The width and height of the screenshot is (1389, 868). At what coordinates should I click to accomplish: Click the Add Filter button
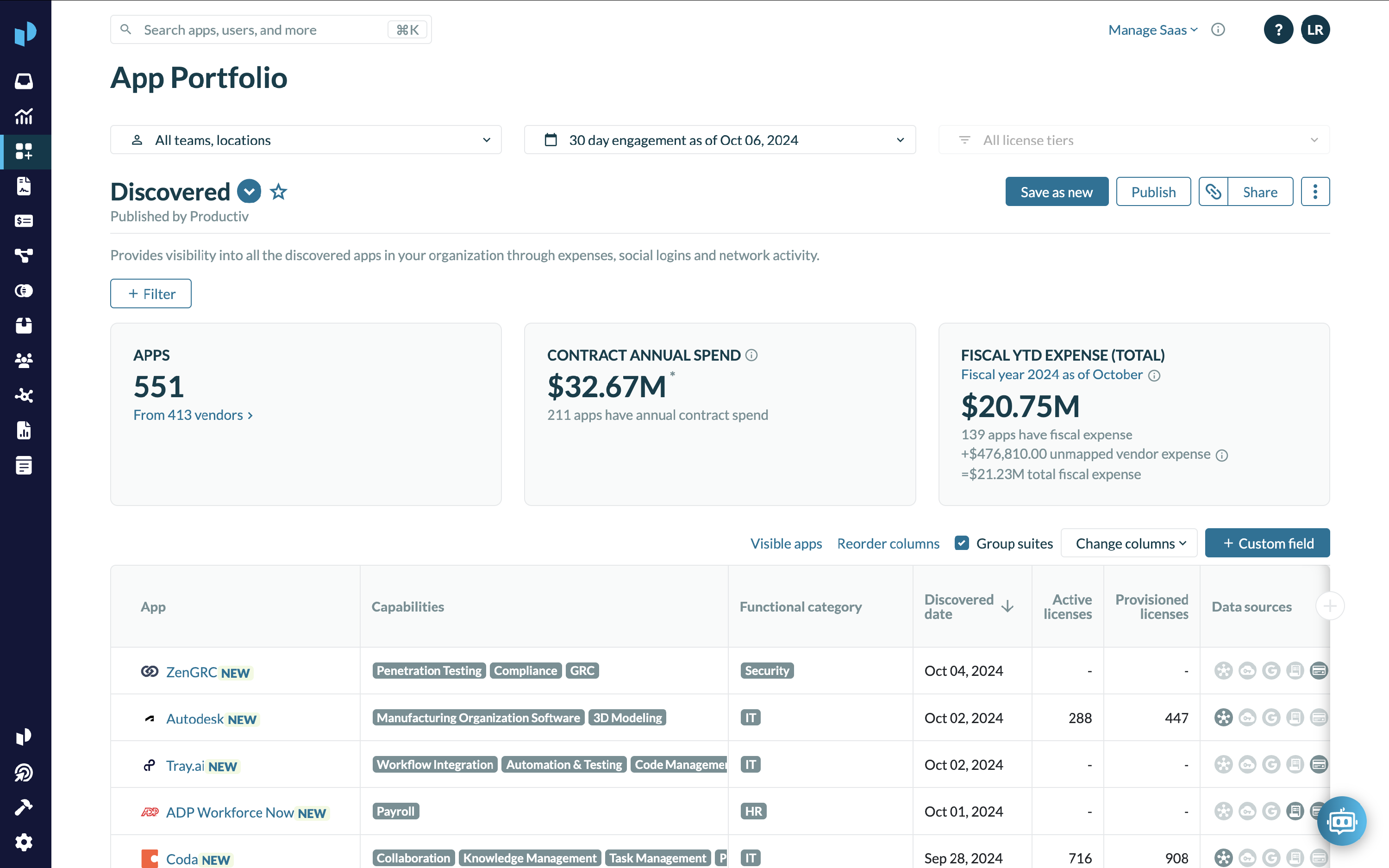click(x=151, y=294)
